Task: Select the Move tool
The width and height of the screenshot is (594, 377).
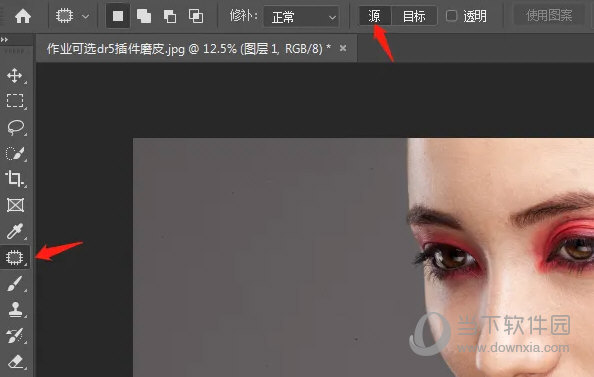Action: (15, 76)
